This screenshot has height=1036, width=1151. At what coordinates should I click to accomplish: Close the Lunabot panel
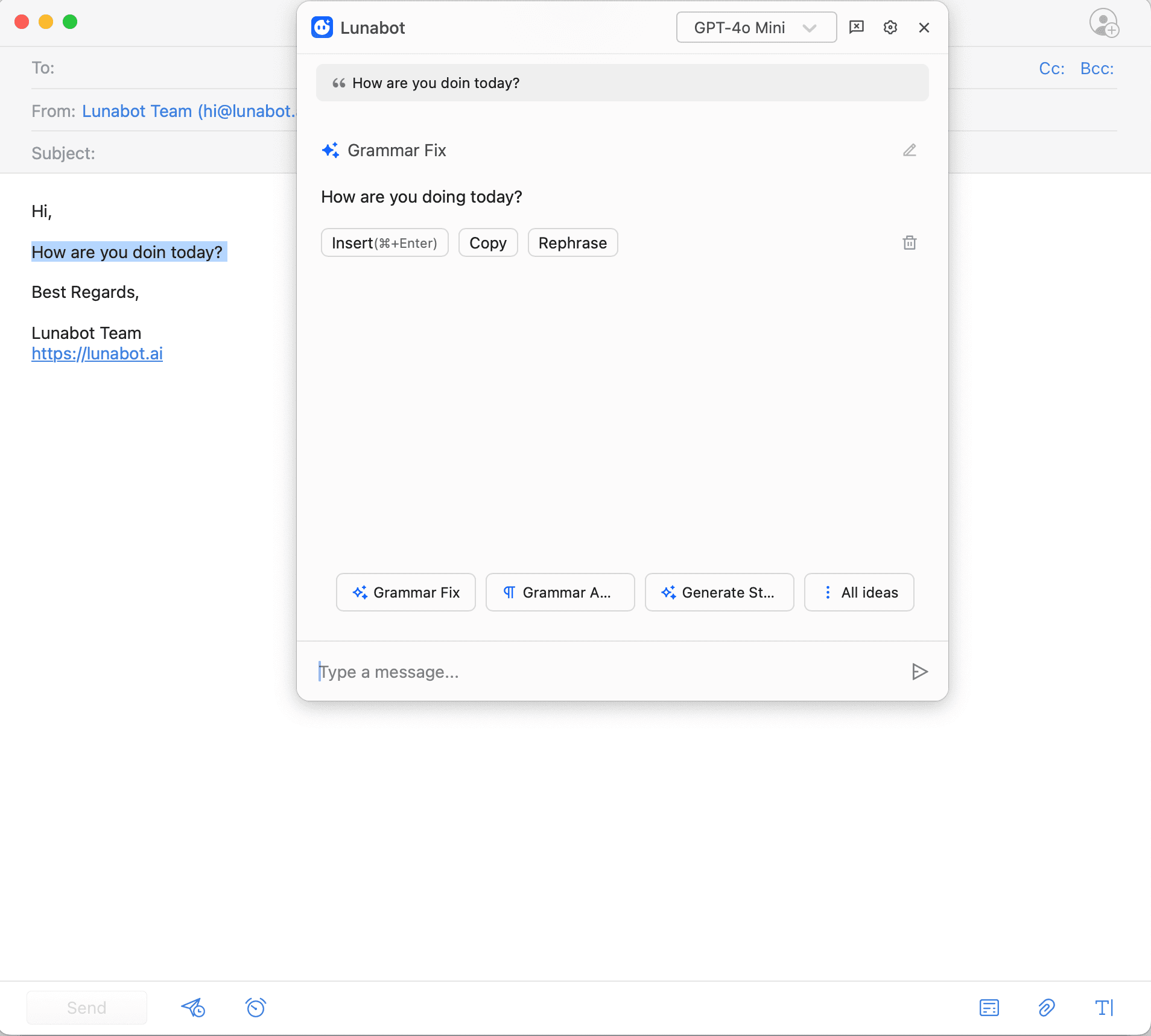(x=924, y=27)
